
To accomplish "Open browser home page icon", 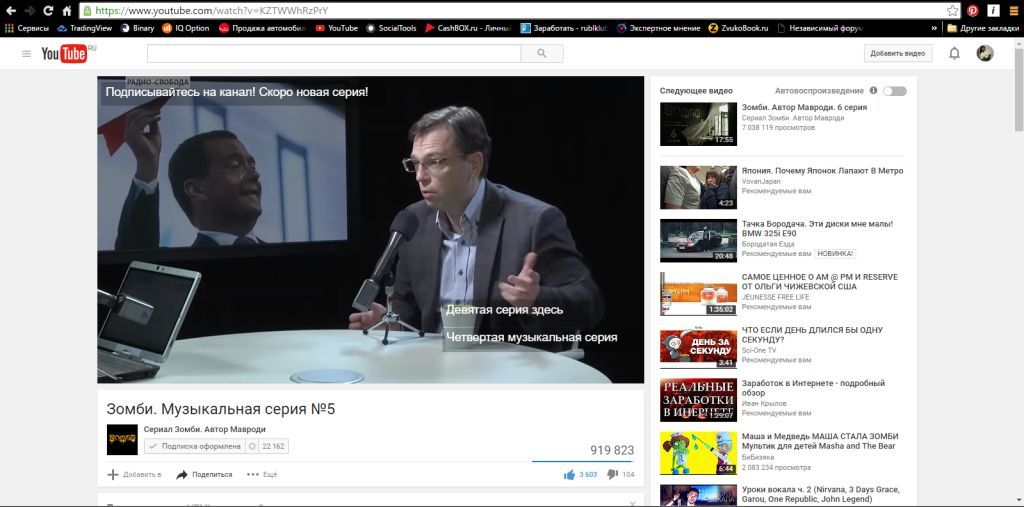I will pos(67,10).
